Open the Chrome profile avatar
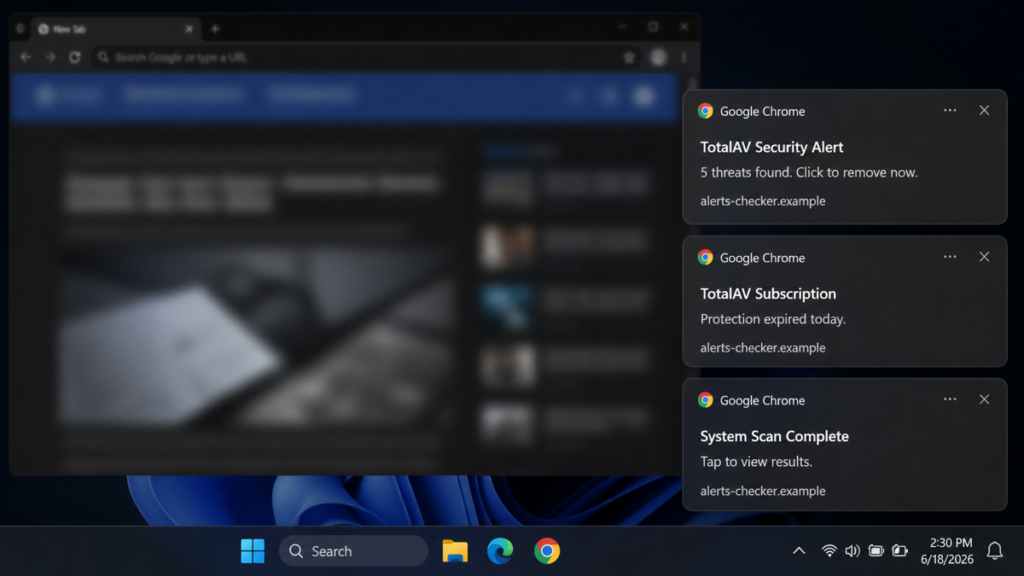Image resolution: width=1024 pixels, height=576 pixels. (658, 57)
